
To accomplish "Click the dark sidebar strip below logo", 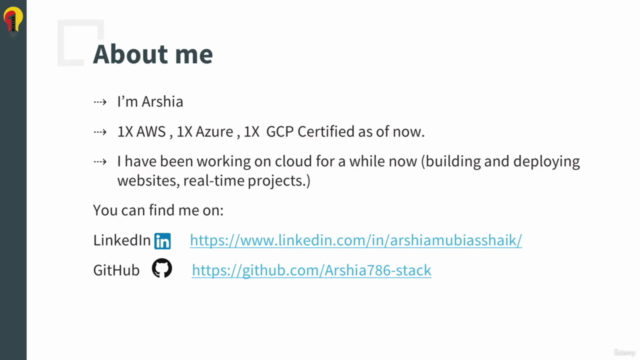I will point(13,200).
